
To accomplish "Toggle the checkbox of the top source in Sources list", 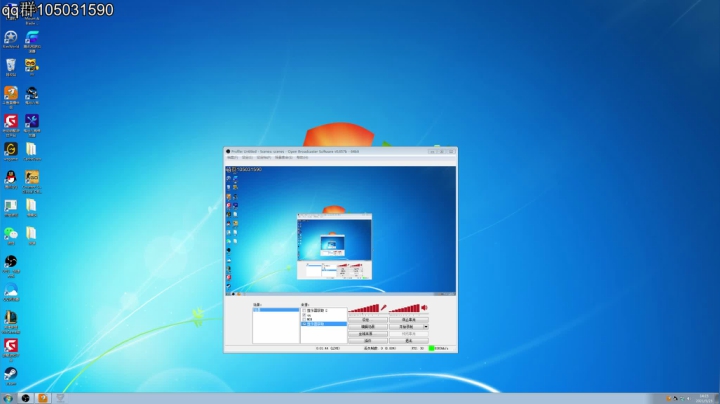I will point(304,311).
